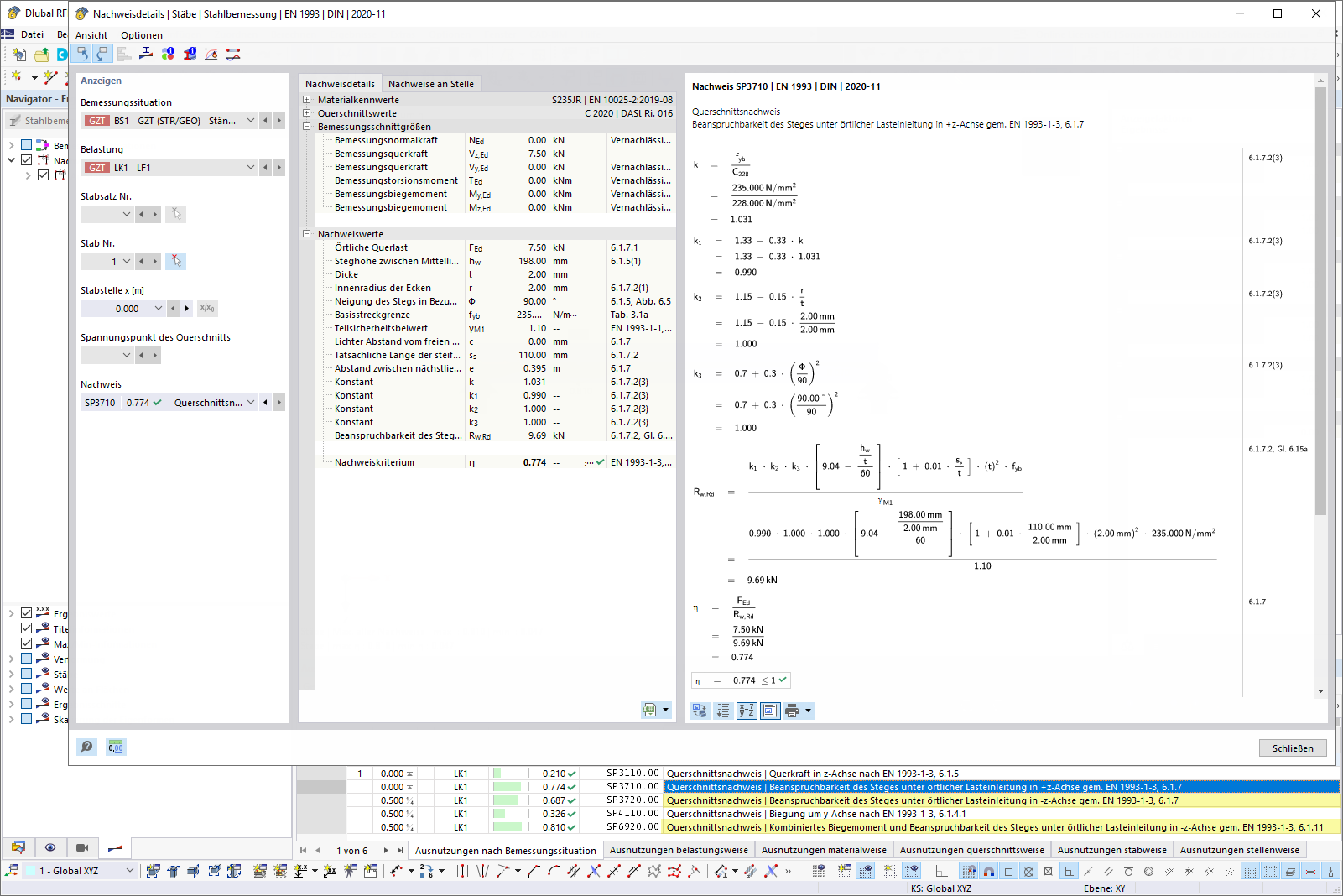Open the Optionen menu

(x=142, y=35)
